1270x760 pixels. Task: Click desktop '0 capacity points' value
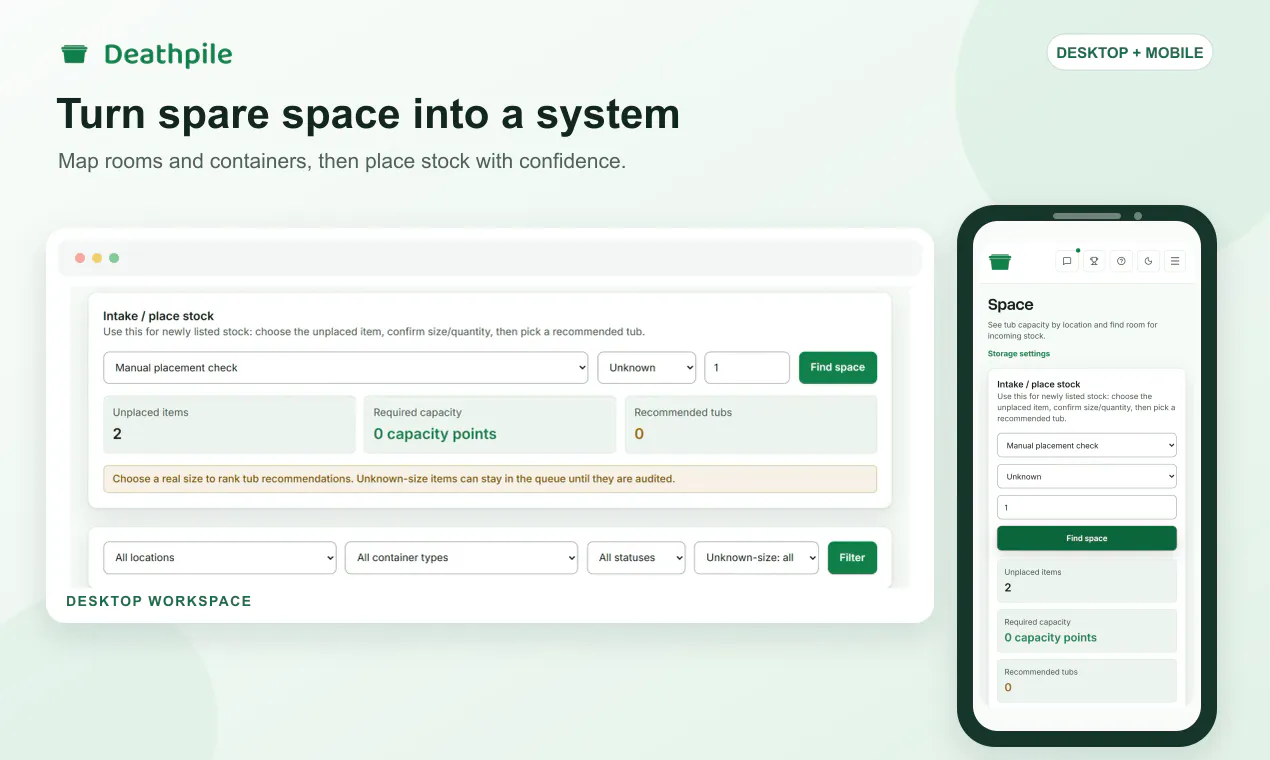[x=435, y=434]
